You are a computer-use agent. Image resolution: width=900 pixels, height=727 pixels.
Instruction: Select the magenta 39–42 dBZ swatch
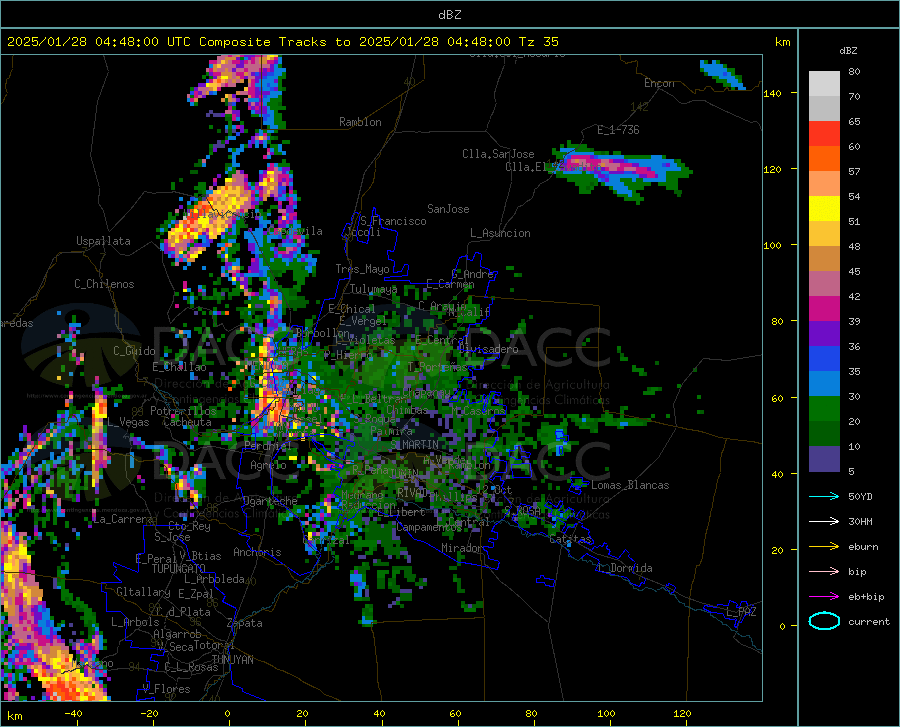tap(824, 309)
